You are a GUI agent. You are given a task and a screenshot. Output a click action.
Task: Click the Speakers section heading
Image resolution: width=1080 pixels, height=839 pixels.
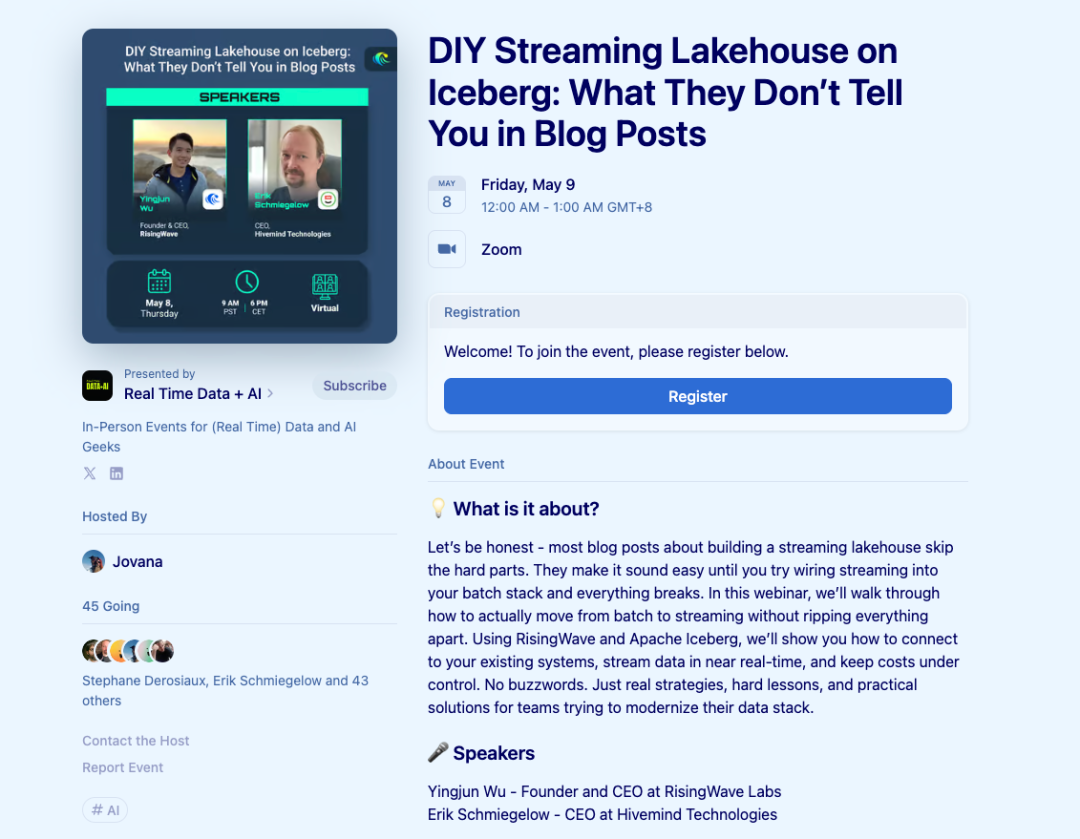[x=493, y=753]
